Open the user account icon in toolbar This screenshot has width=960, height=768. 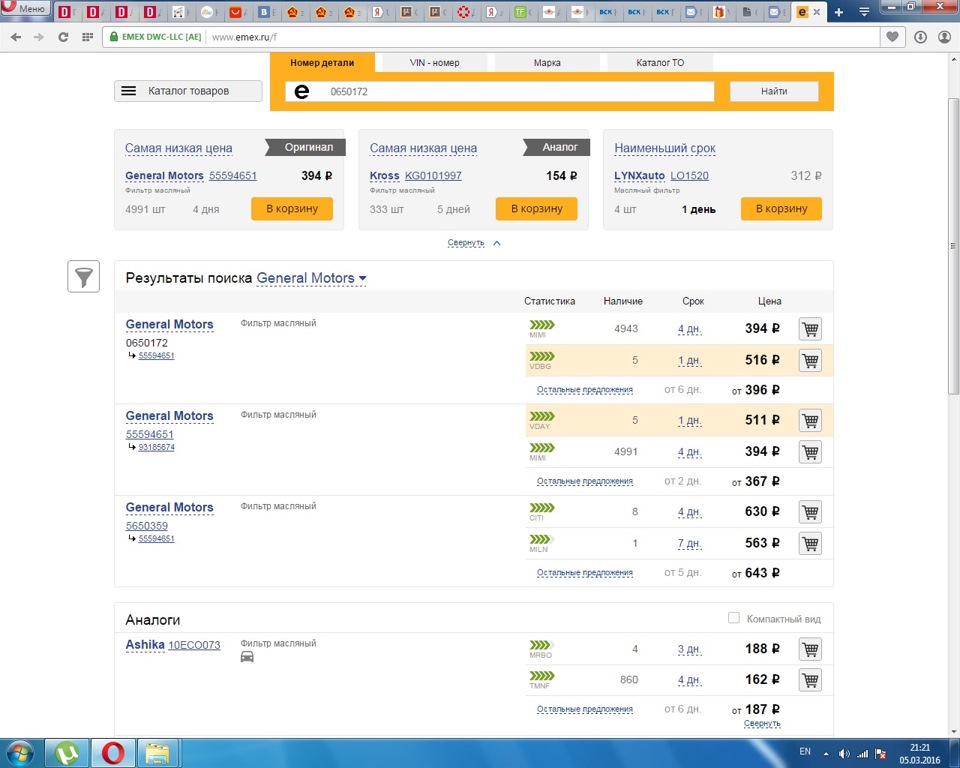945,37
